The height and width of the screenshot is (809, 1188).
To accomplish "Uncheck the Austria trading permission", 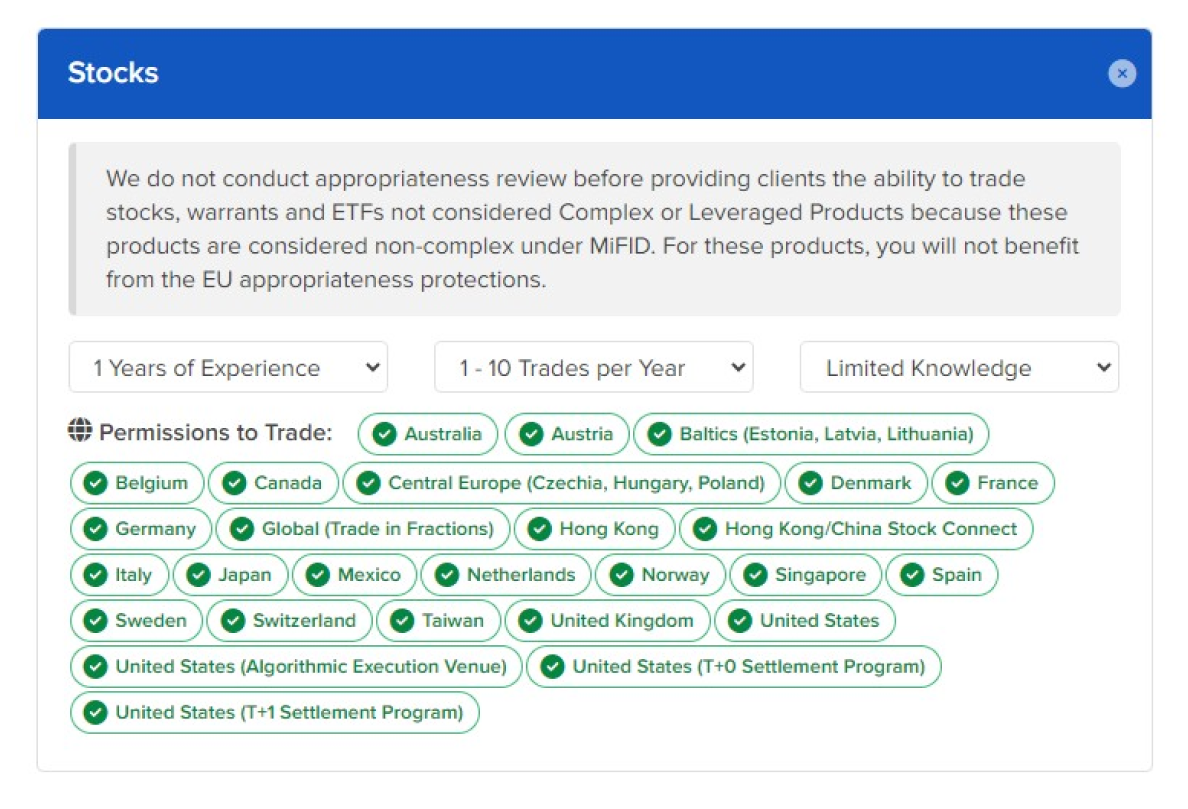I will coord(531,434).
